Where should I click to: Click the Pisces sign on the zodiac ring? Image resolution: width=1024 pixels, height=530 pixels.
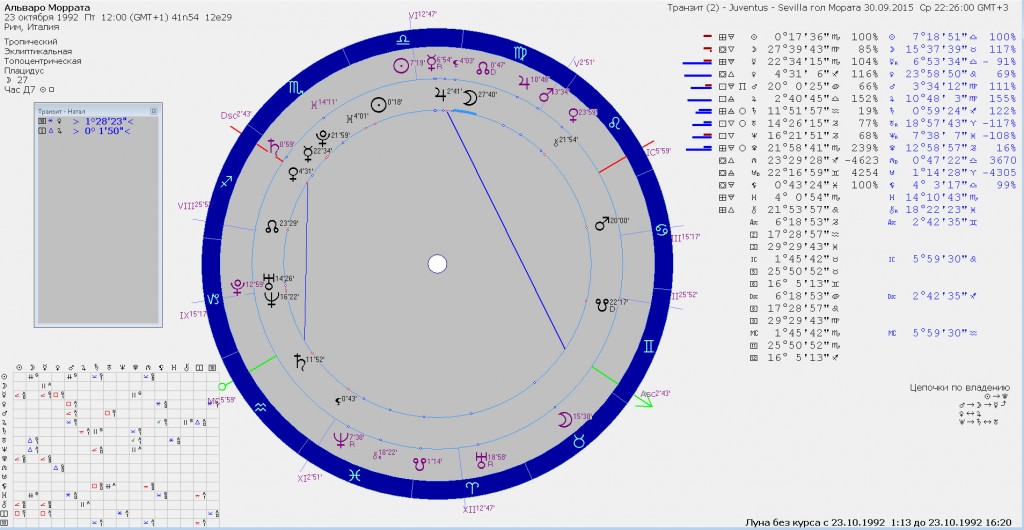point(353,476)
